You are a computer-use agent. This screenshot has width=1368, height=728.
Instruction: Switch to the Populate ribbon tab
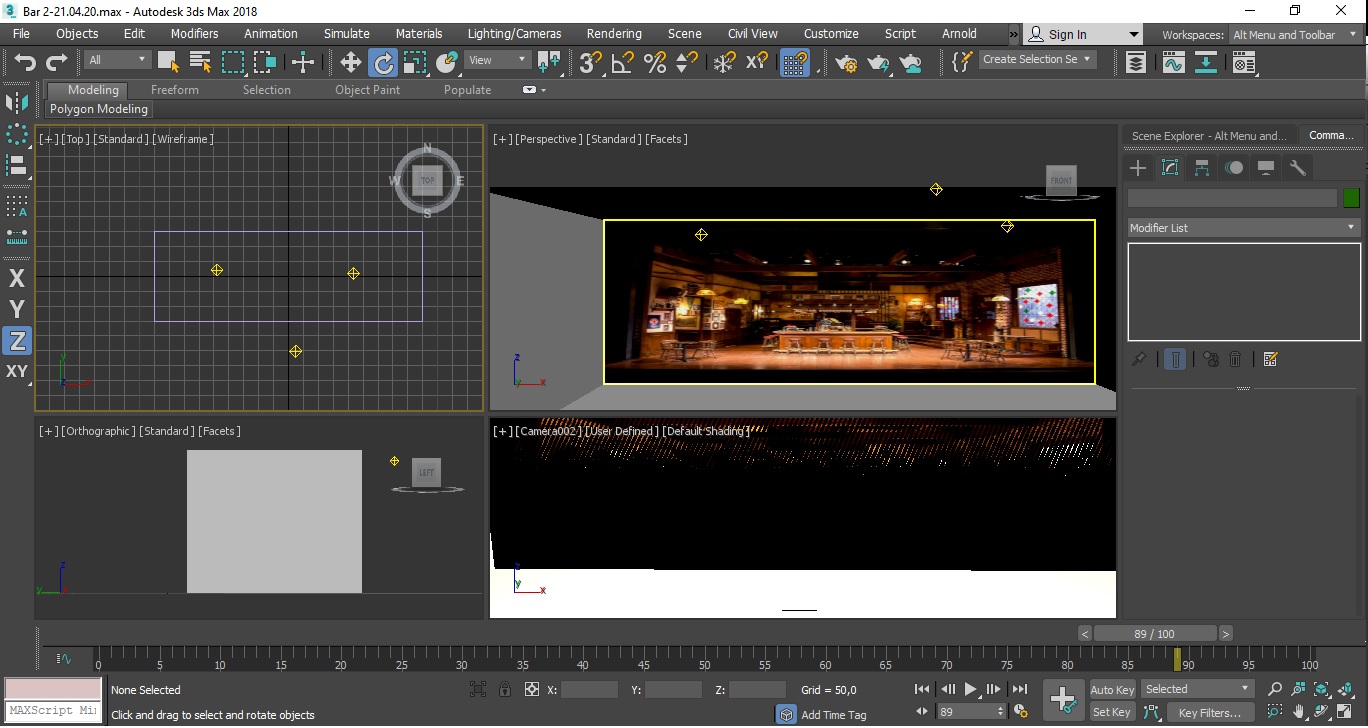pos(467,90)
